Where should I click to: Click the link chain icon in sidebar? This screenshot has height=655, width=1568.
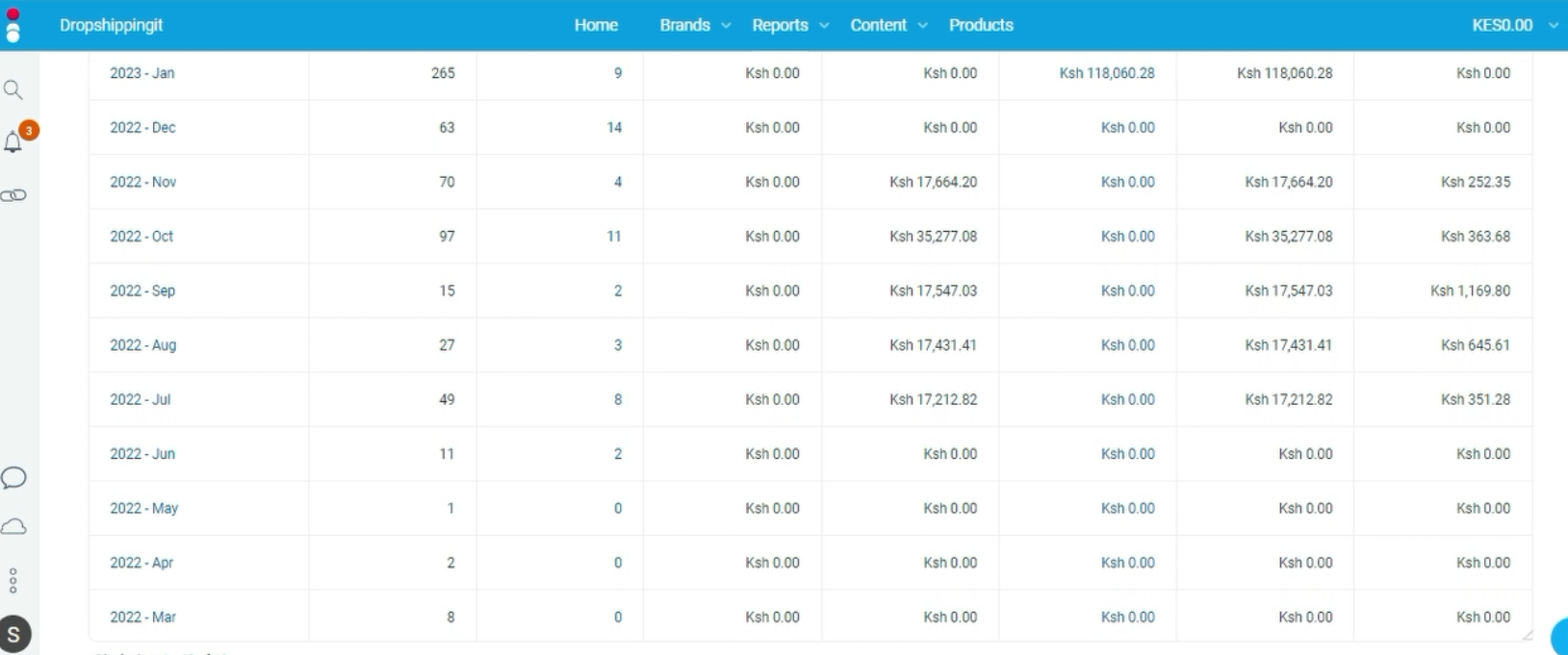tap(13, 195)
